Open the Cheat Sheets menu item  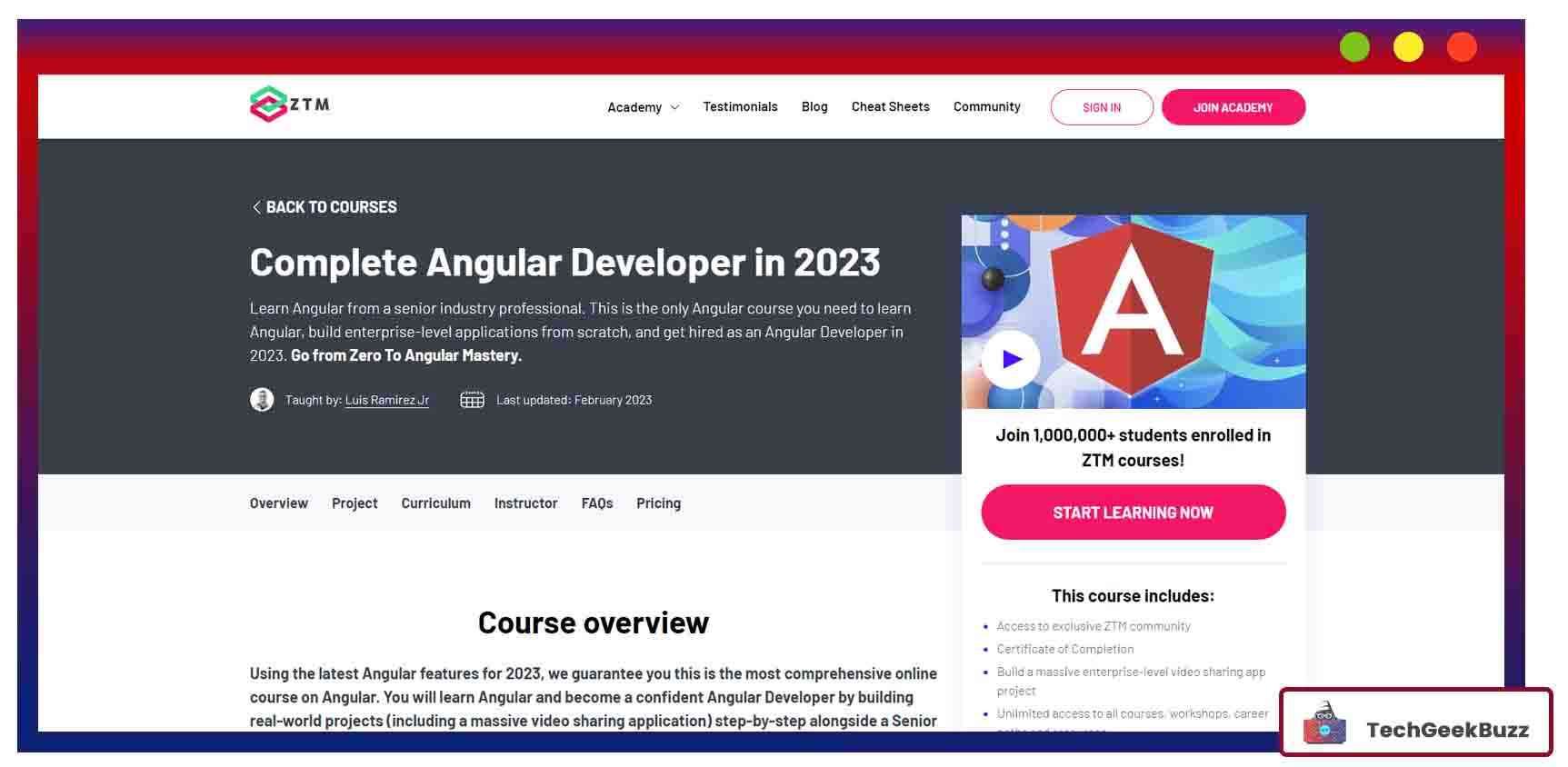[890, 107]
